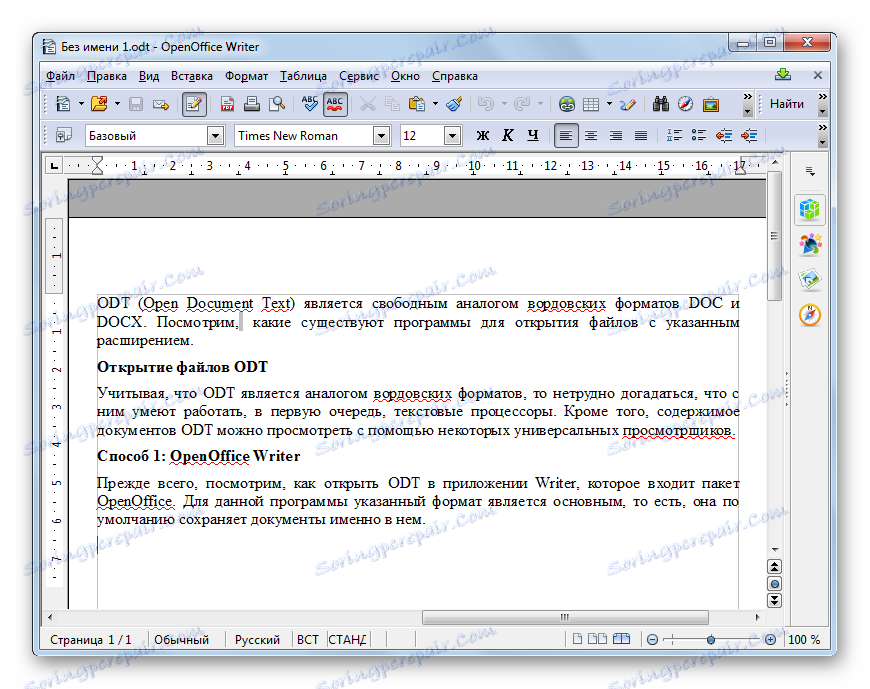The height and width of the screenshot is (689, 870).
Task: Open the Сервис menu
Action: click(x=358, y=76)
